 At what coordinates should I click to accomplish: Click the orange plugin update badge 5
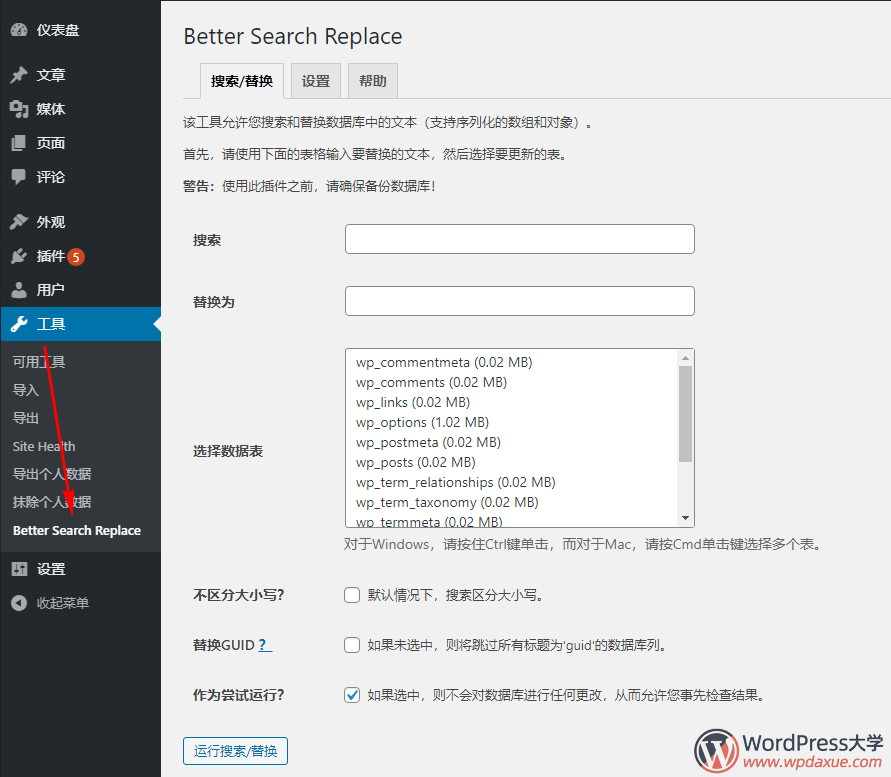tap(76, 257)
